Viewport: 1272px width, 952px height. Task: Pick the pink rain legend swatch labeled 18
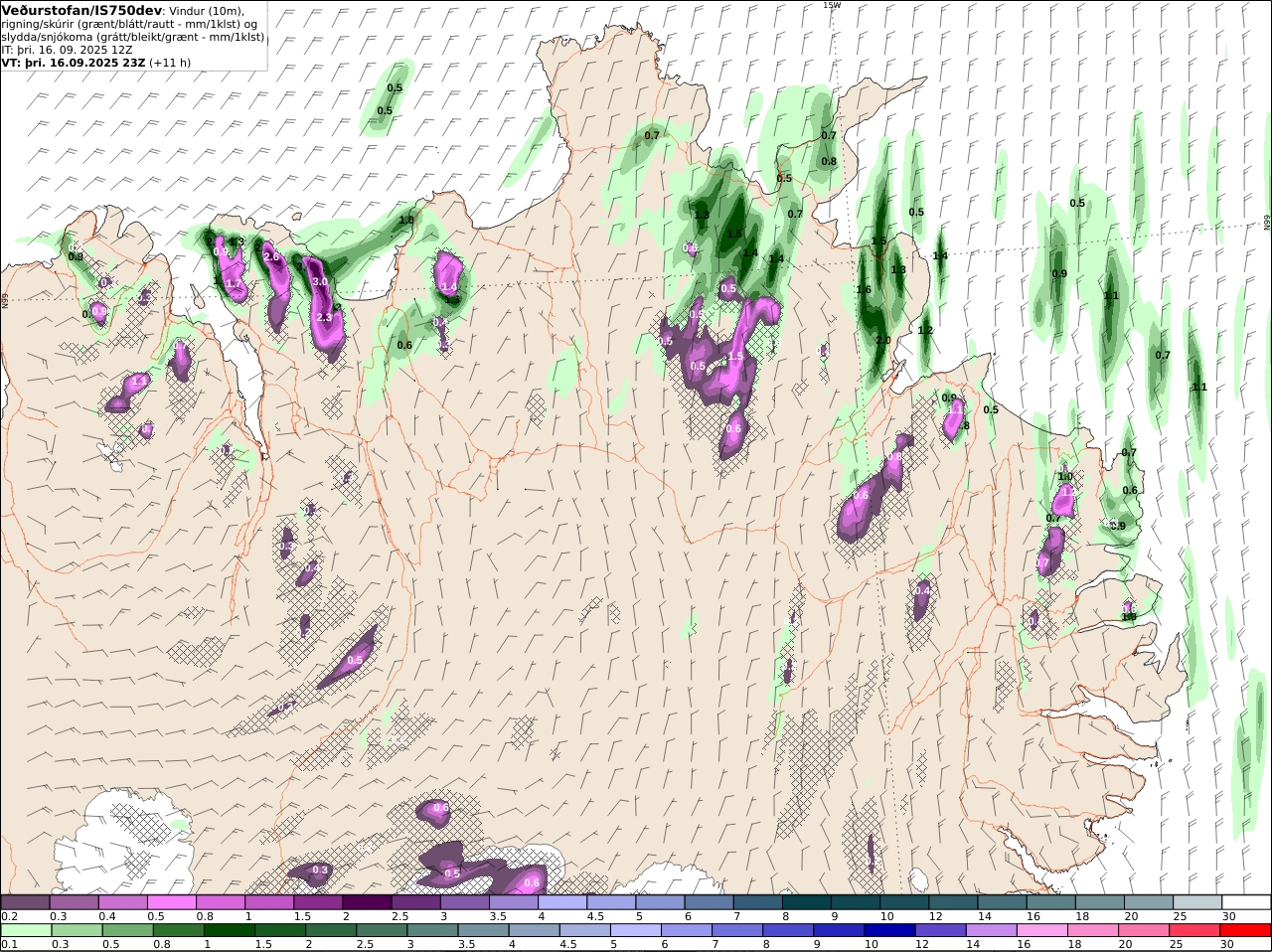1092,930
